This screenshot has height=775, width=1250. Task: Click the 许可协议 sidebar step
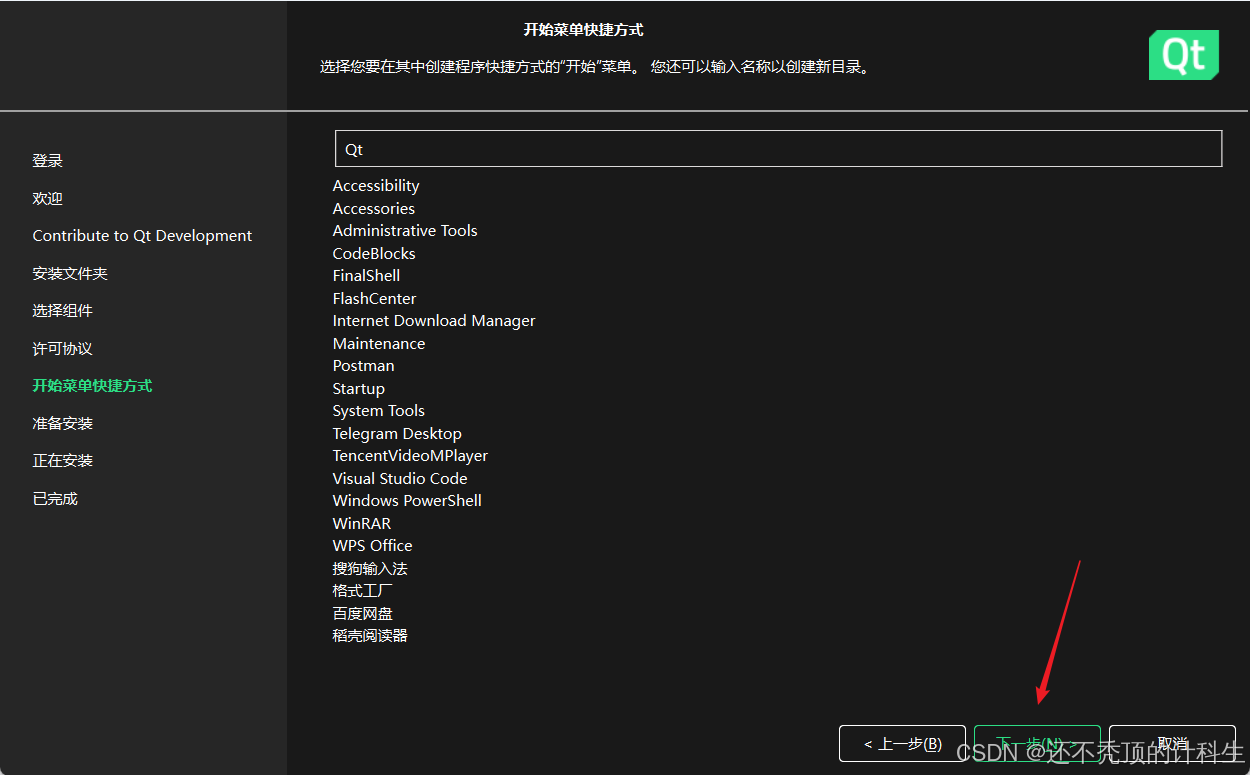coord(62,349)
